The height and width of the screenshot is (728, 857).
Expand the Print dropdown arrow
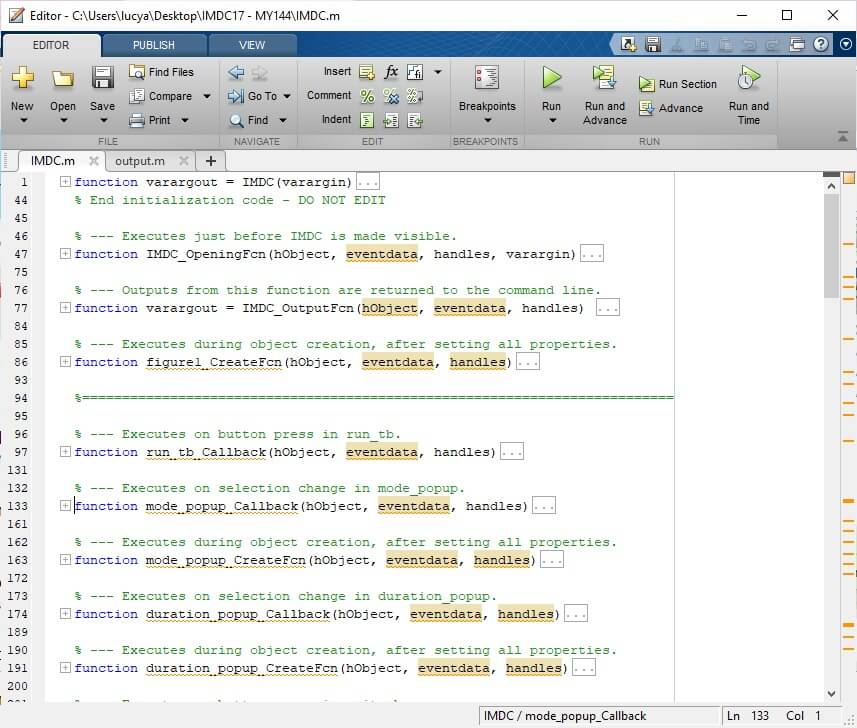[x=185, y=120]
